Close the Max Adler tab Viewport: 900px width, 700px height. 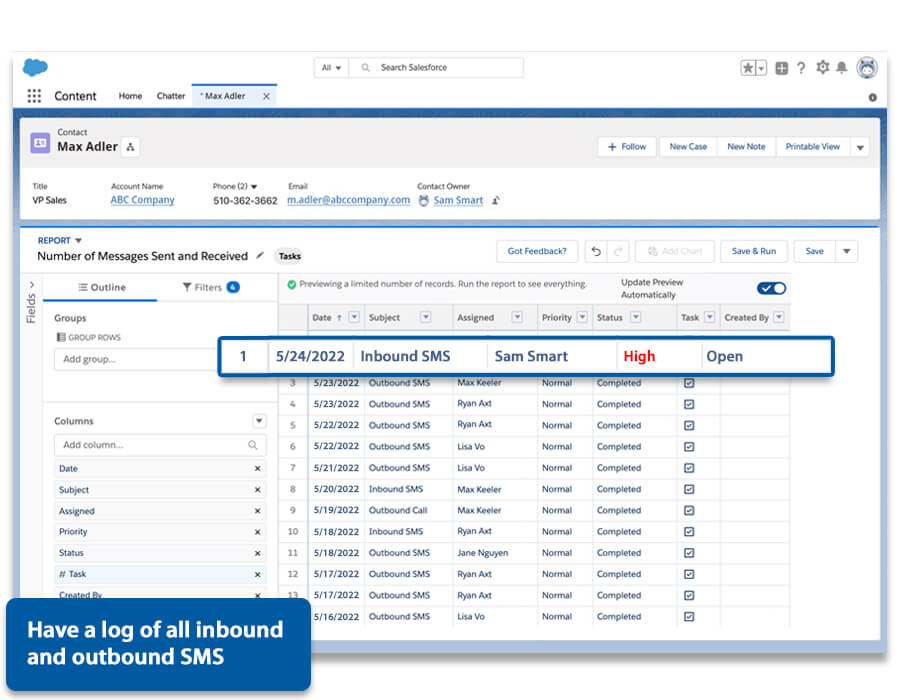[x=266, y=96]
